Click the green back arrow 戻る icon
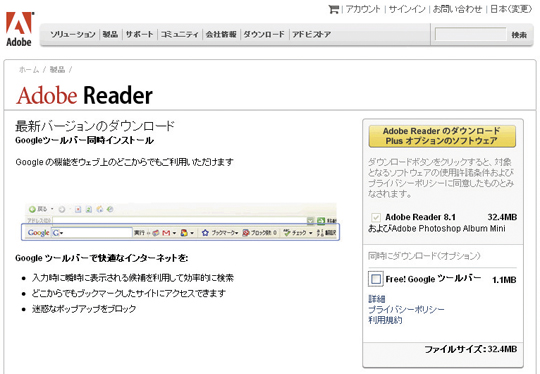The image size is (540, 374). pyautogui.click(x=32, y=209)
